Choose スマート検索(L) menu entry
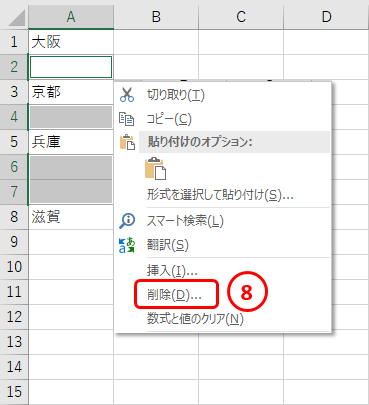This screenshot has width=369, height=405. tap(185, 221)
